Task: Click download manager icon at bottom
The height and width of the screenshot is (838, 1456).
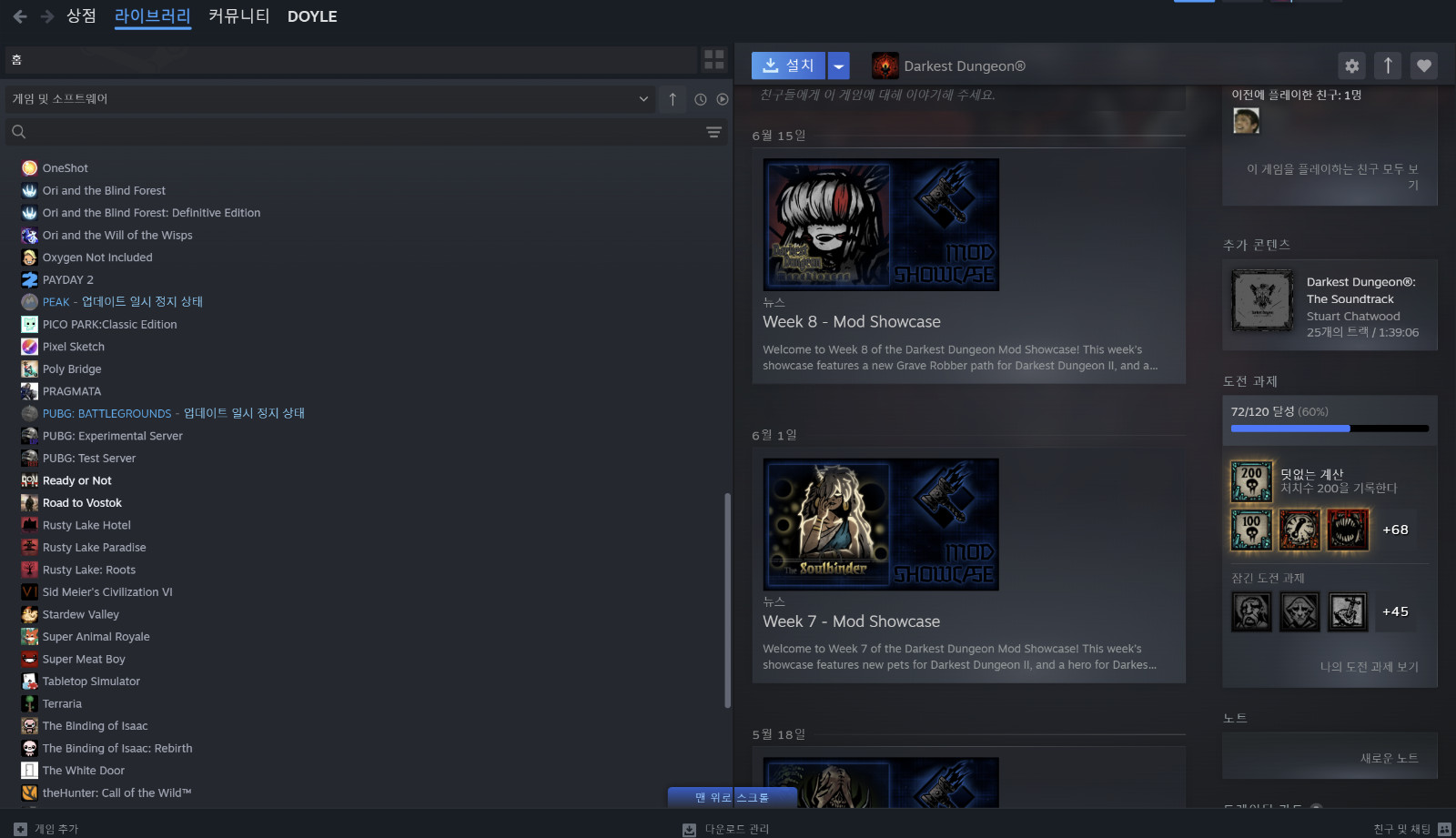Action: pyautogui.click(x=689, y=829)
